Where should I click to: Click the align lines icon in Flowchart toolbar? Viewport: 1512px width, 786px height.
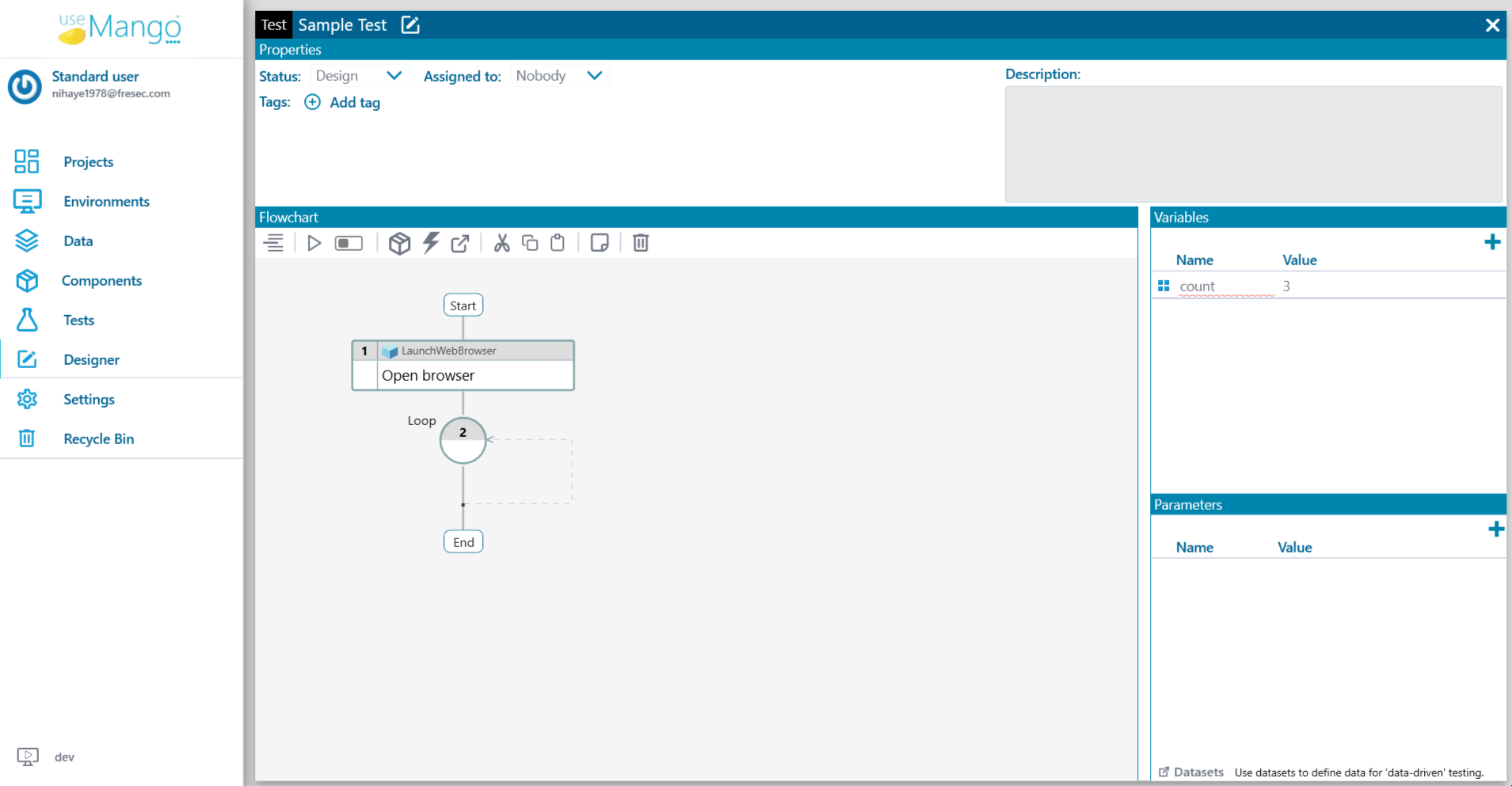(273, 243)
